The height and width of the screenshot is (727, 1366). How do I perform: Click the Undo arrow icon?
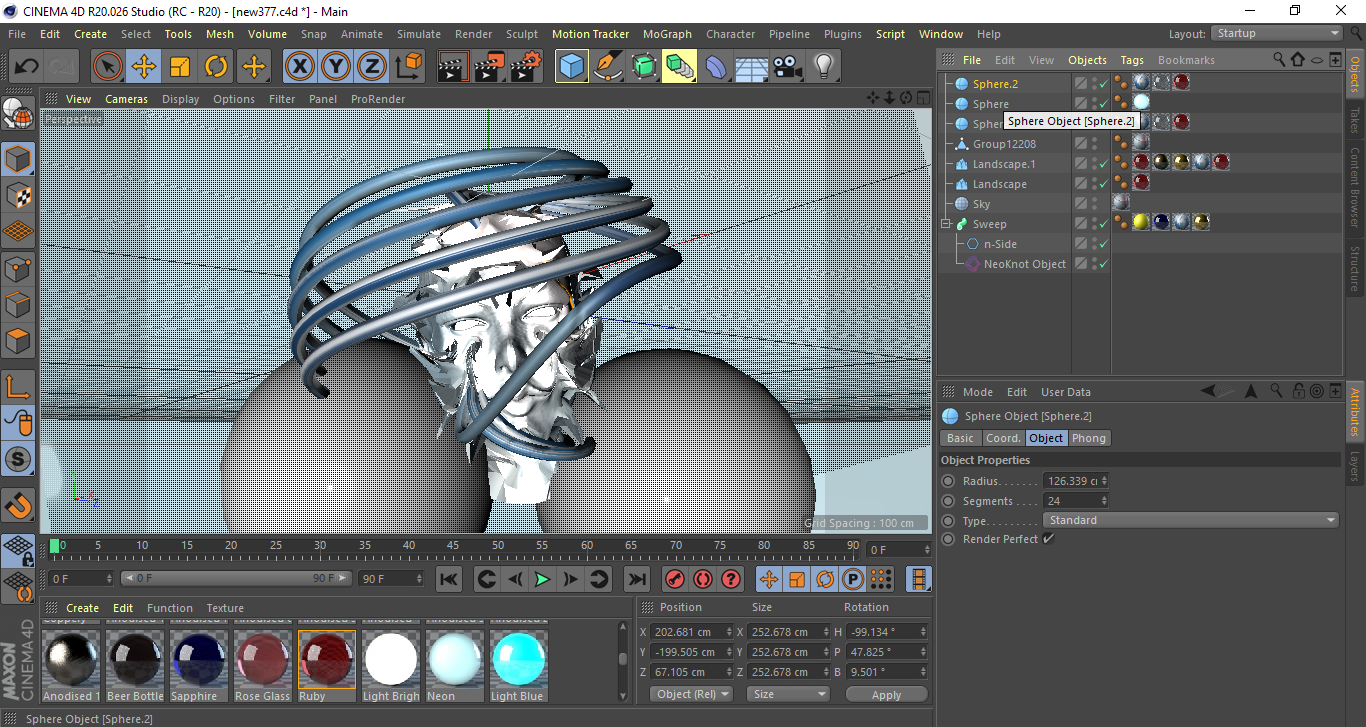tap(26, 67)
